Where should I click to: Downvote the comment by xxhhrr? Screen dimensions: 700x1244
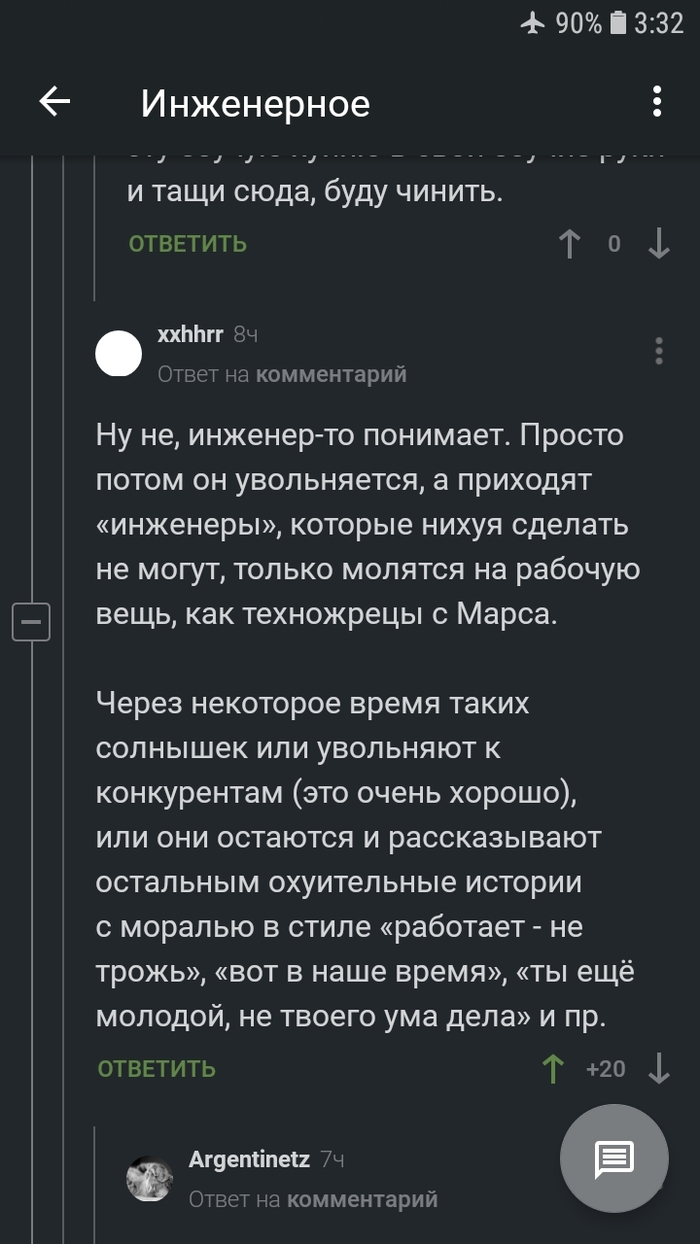[659, 1067]
